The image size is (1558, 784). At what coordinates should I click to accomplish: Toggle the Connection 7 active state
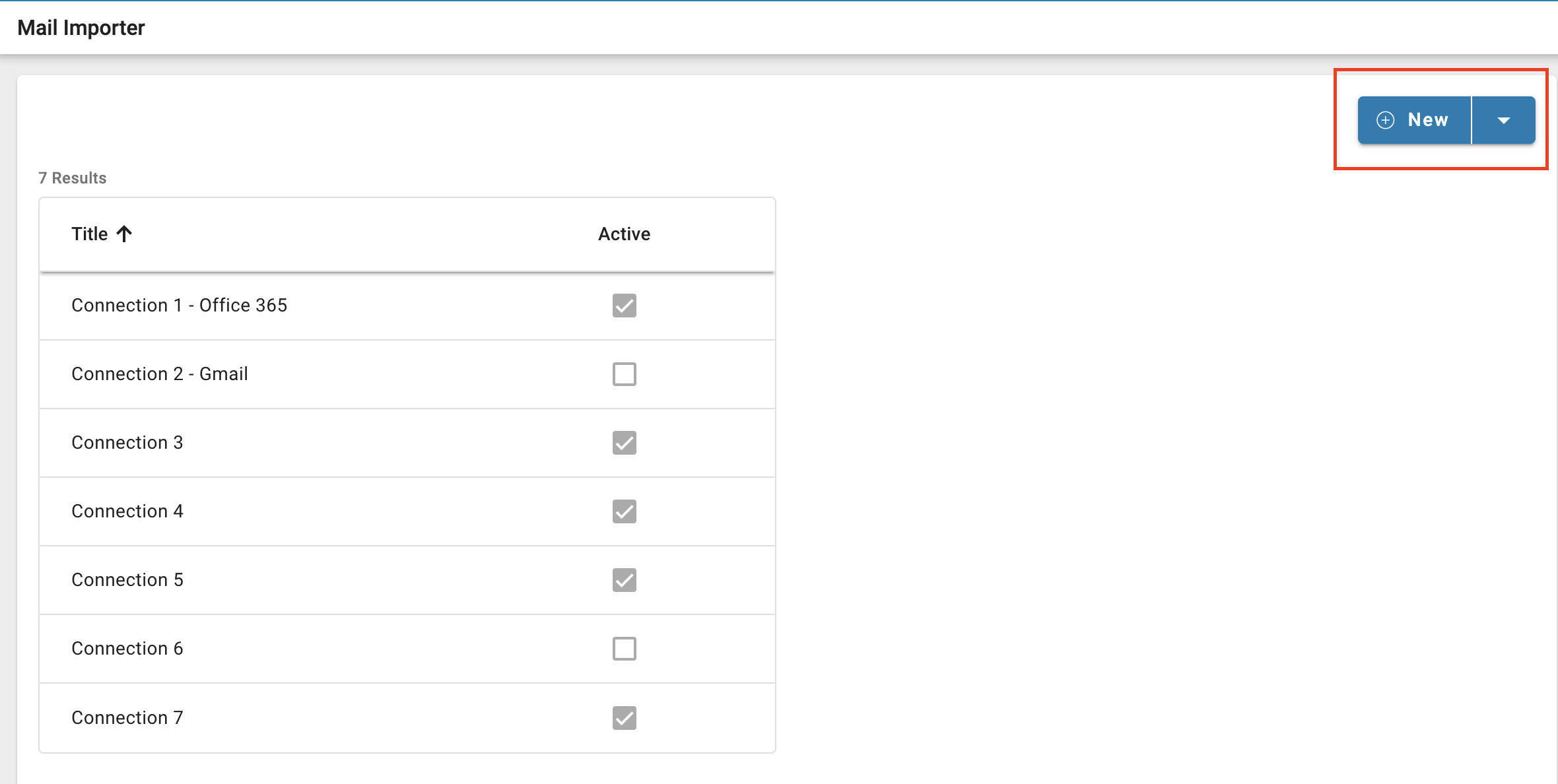tap(623, 717)
